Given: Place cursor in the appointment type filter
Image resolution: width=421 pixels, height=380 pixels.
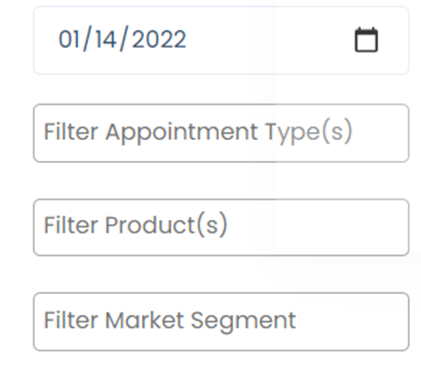Looking at the screenshot, I should point(221,133).
